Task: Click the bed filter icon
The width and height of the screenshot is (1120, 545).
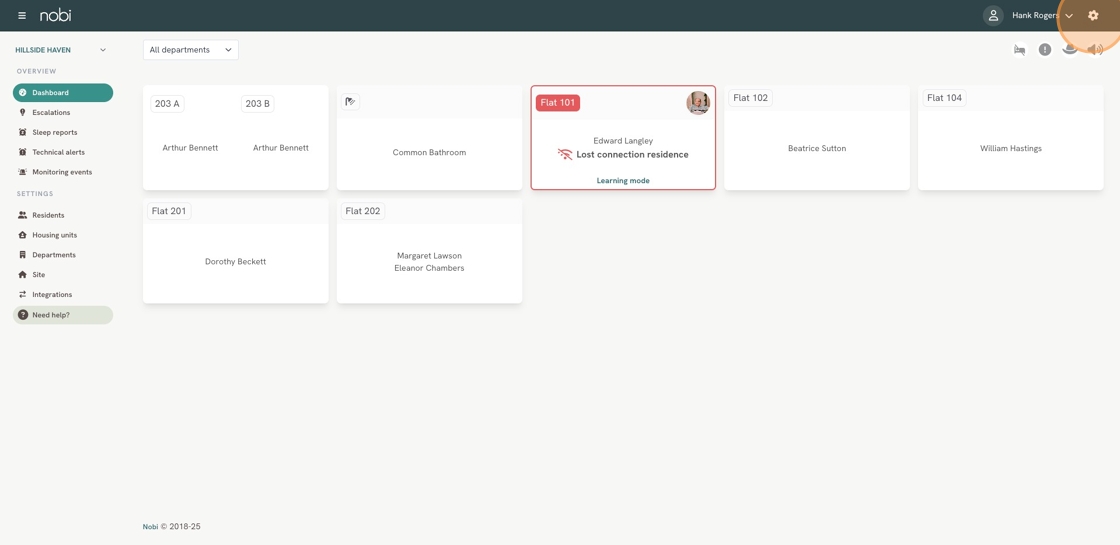Action: [x=1019, y=50]
